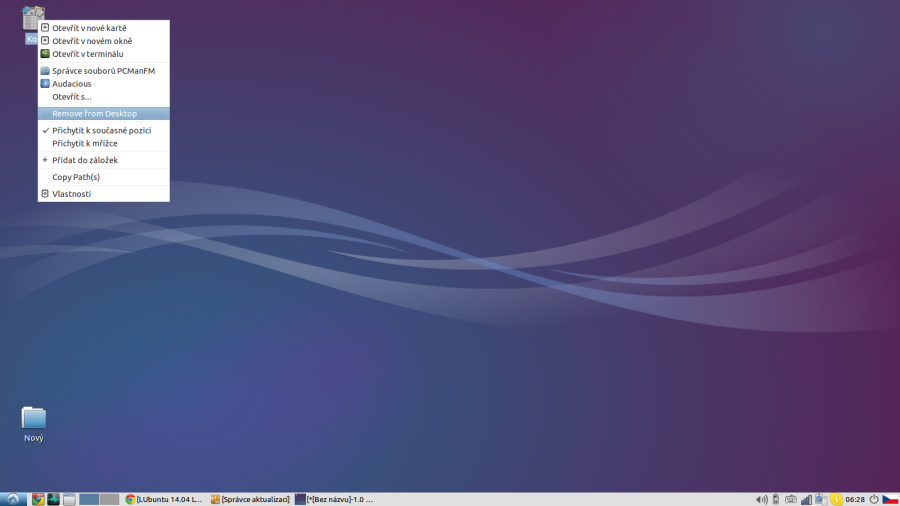The width and height of the screenshot is (900, 506).
Task: Select 'Přichytit k mřížce' option
Action: pos(103,143)
